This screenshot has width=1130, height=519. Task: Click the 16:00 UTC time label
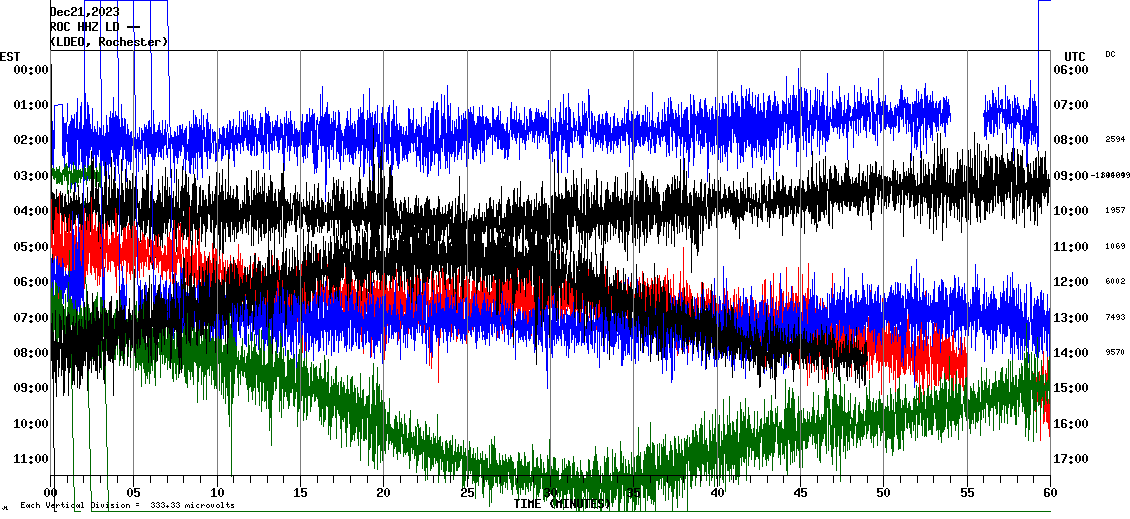pos(1071,424)
